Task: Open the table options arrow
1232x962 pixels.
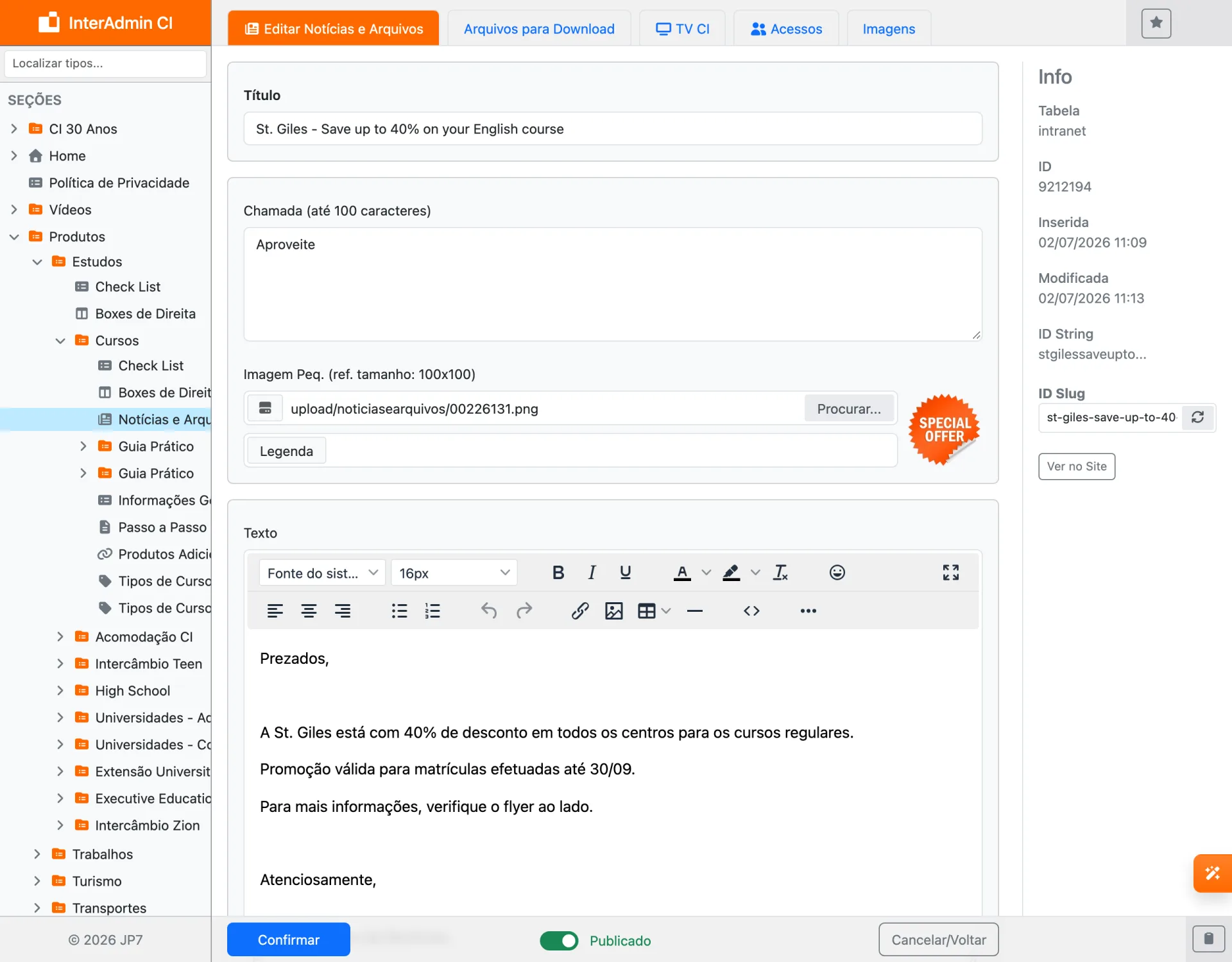Action: (666, 611)
